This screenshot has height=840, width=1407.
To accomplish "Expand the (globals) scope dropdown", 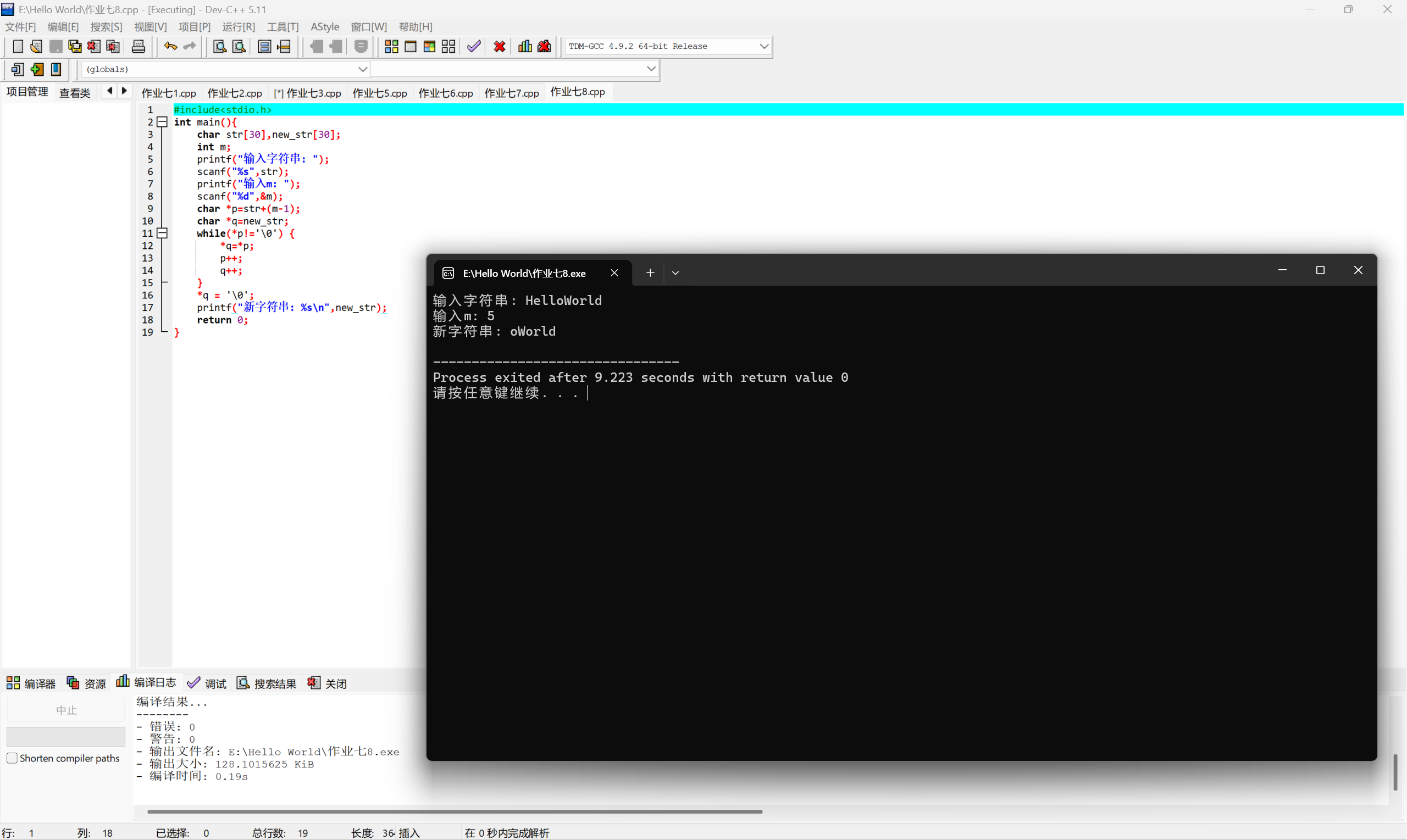I will [x=362, y=69].
